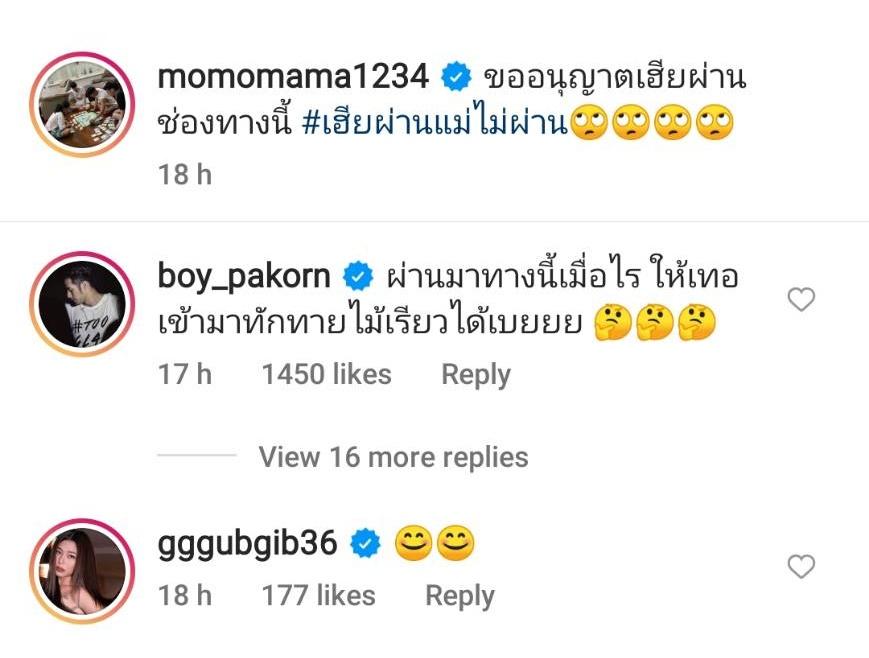View the 177 likes list

pos(319,596)
